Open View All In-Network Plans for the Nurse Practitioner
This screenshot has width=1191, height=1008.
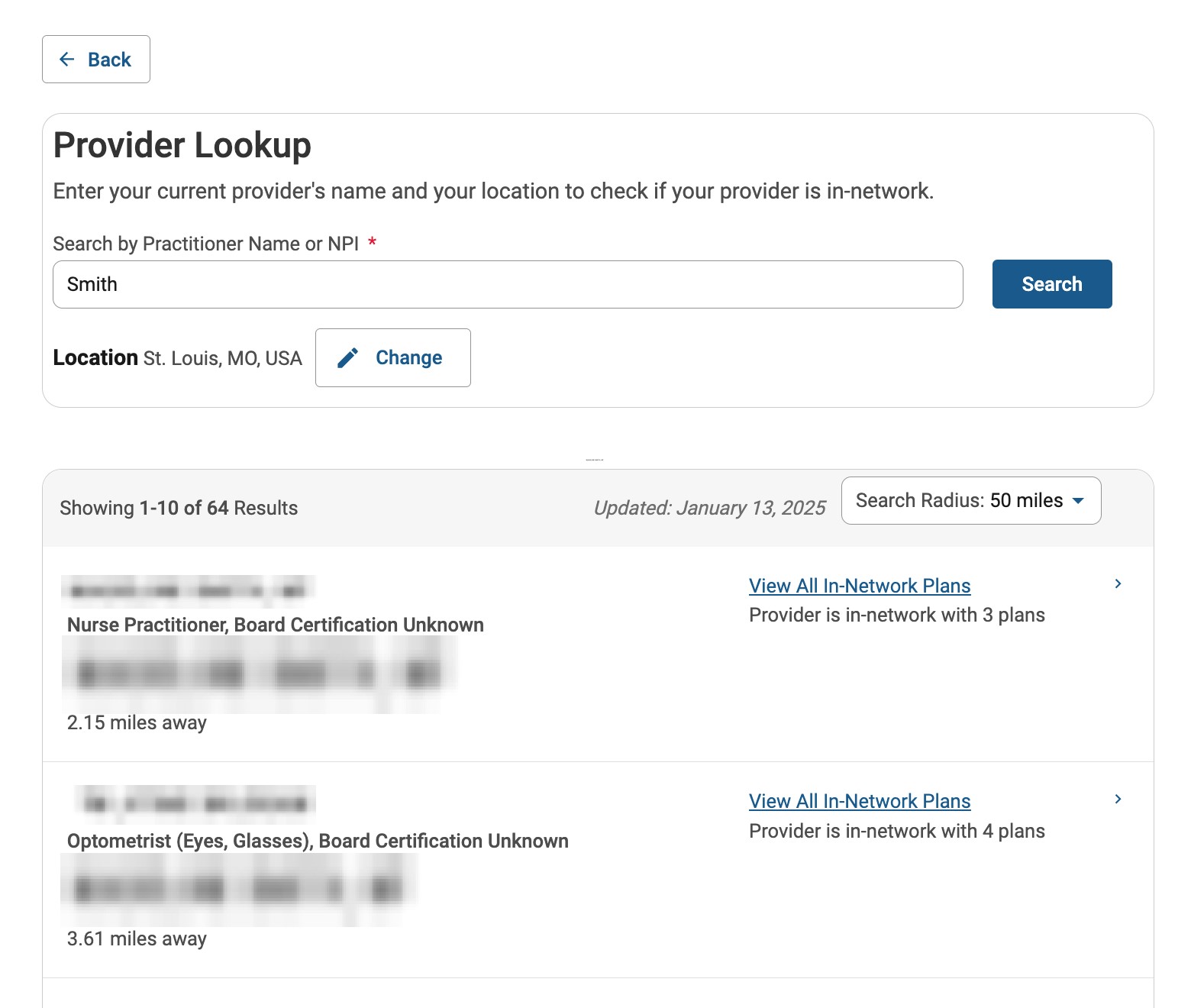point(860,586)
